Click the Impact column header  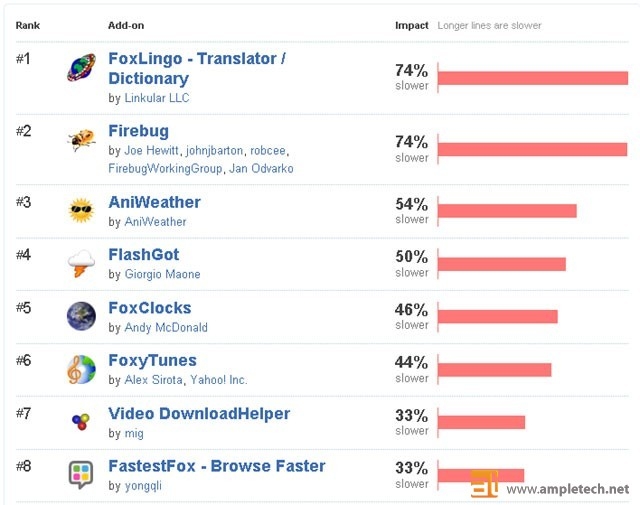point(411,25)
